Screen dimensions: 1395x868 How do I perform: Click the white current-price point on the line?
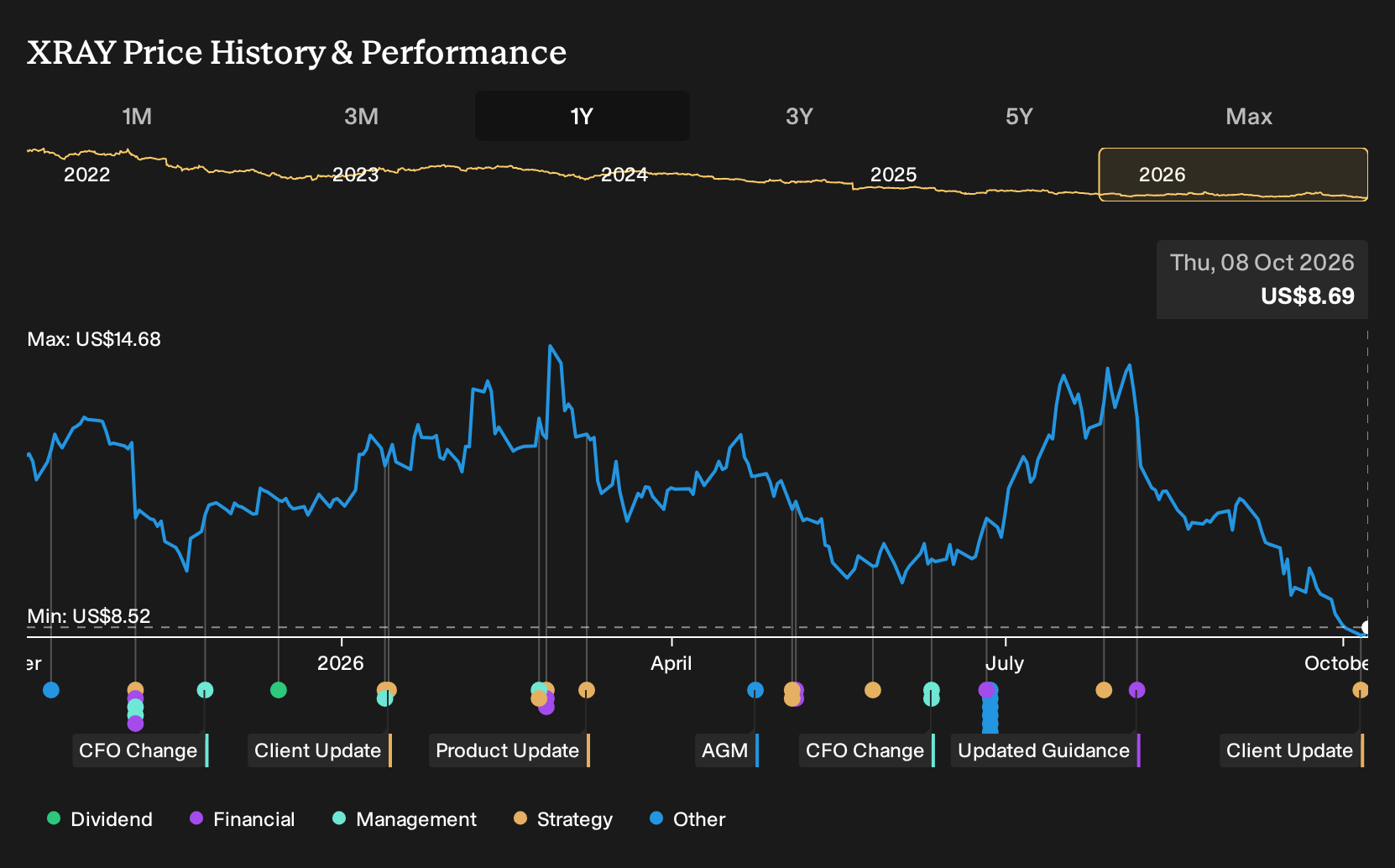pyautogui.click(x=1366, y=628)
